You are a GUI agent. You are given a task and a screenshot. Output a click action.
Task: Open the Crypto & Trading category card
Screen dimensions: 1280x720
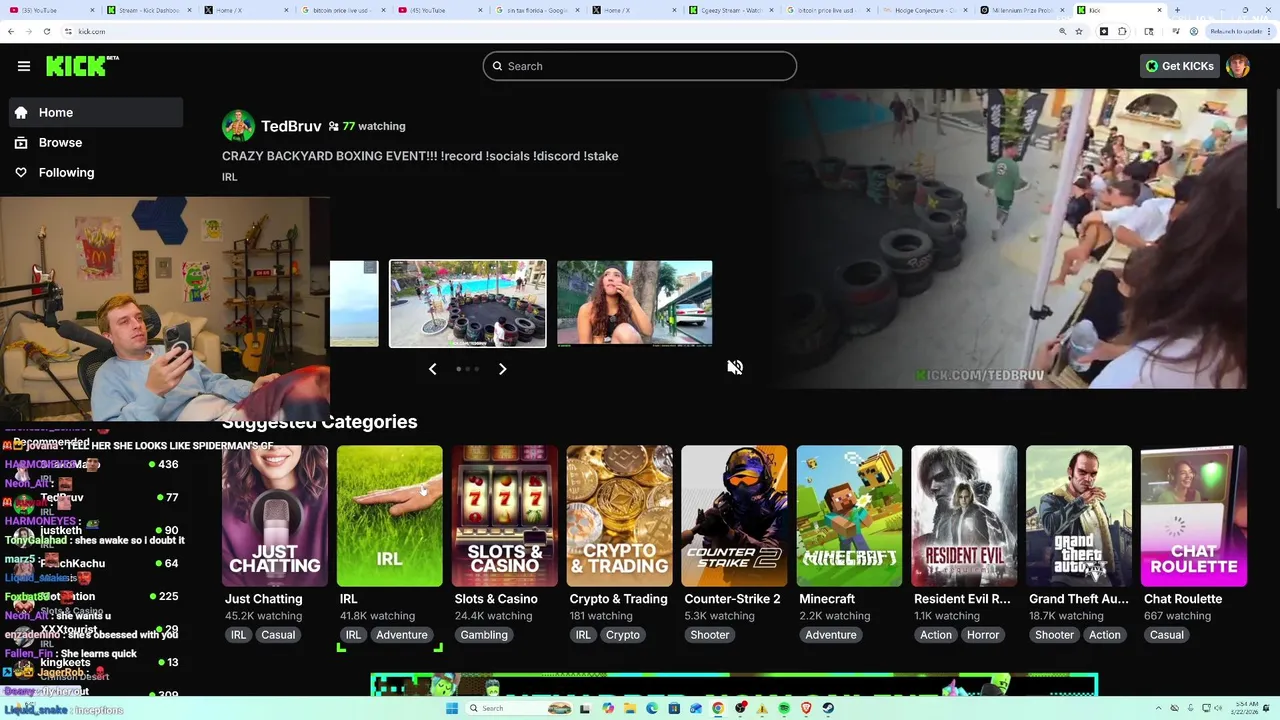pyautogui.click(x=620, y=516)
